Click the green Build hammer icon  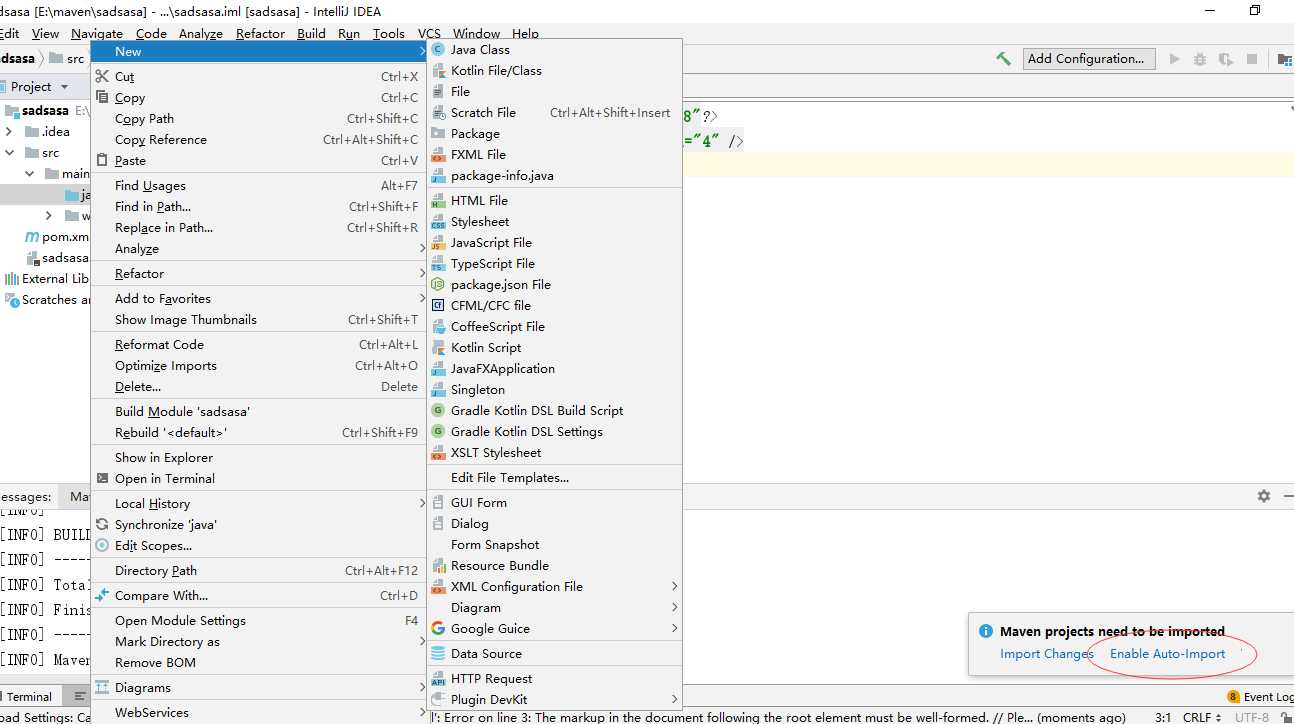pos(1003,59)
